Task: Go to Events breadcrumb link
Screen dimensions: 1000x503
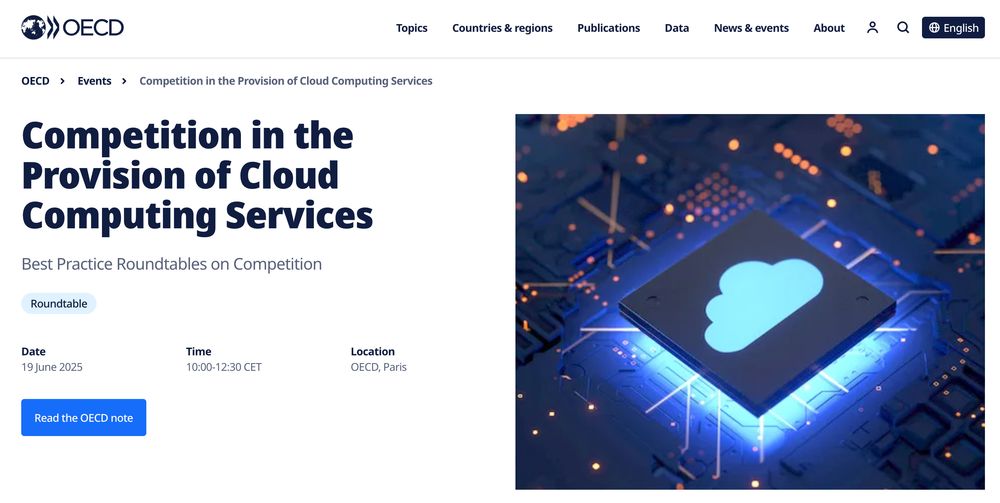Action: pyautogui.click(x=94, y=81)
